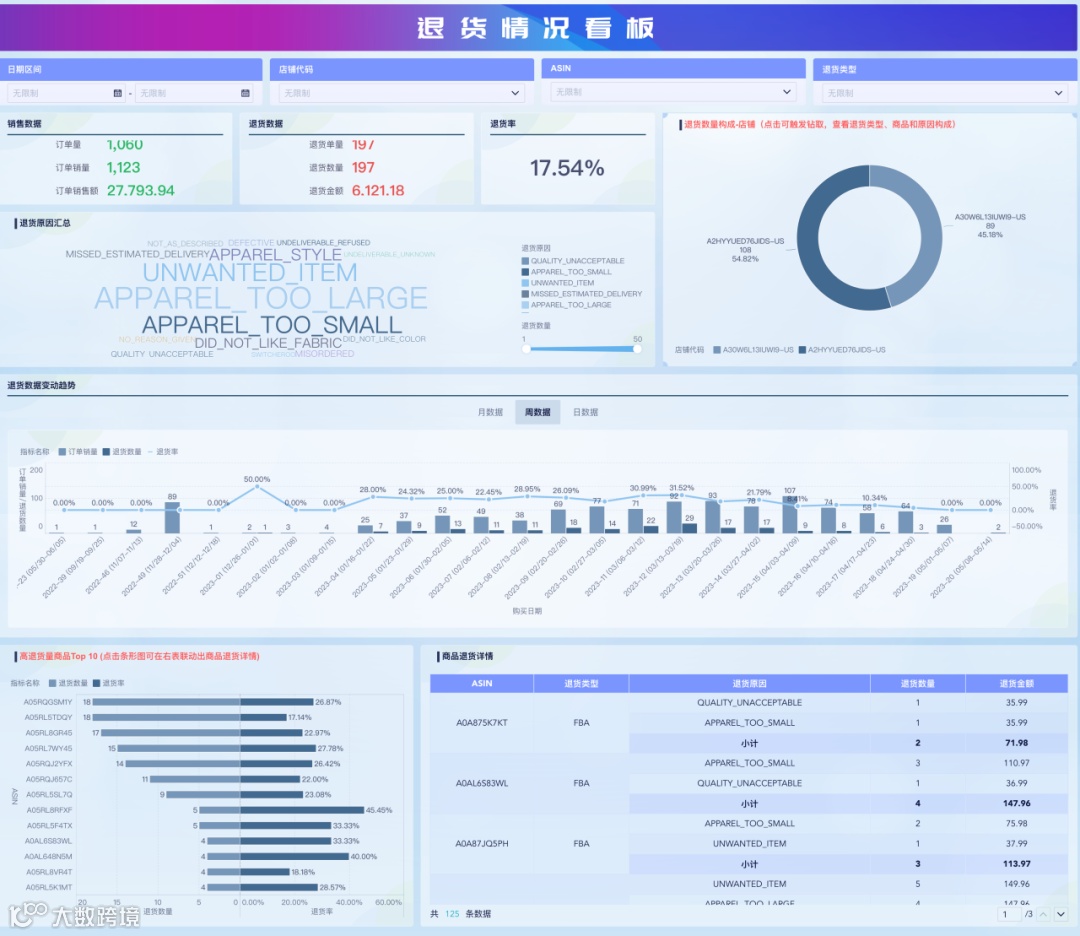The image size is (1080, 936).
Task: Click DID_NOT_LIKE_FABRIC in the word cloud
Action: [x=268, y=343]
